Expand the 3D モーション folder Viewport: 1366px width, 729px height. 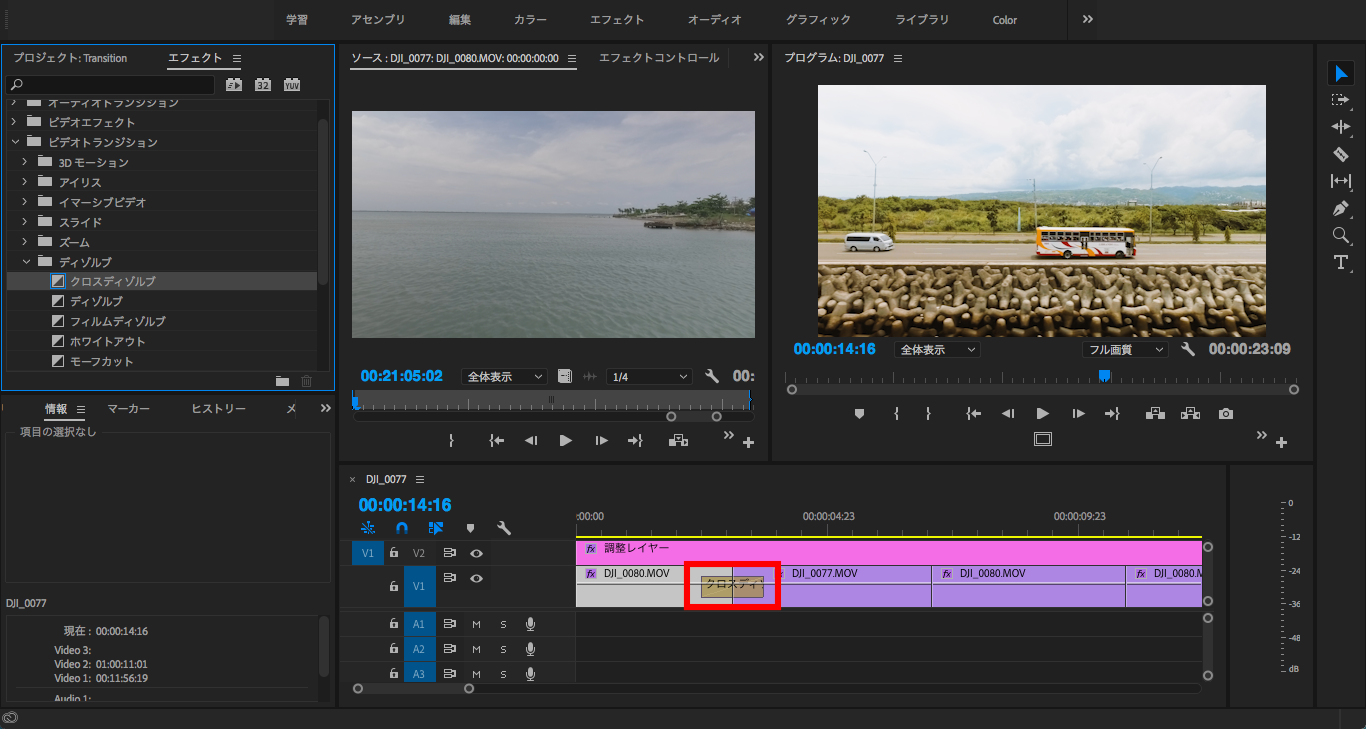coord(25,162)
